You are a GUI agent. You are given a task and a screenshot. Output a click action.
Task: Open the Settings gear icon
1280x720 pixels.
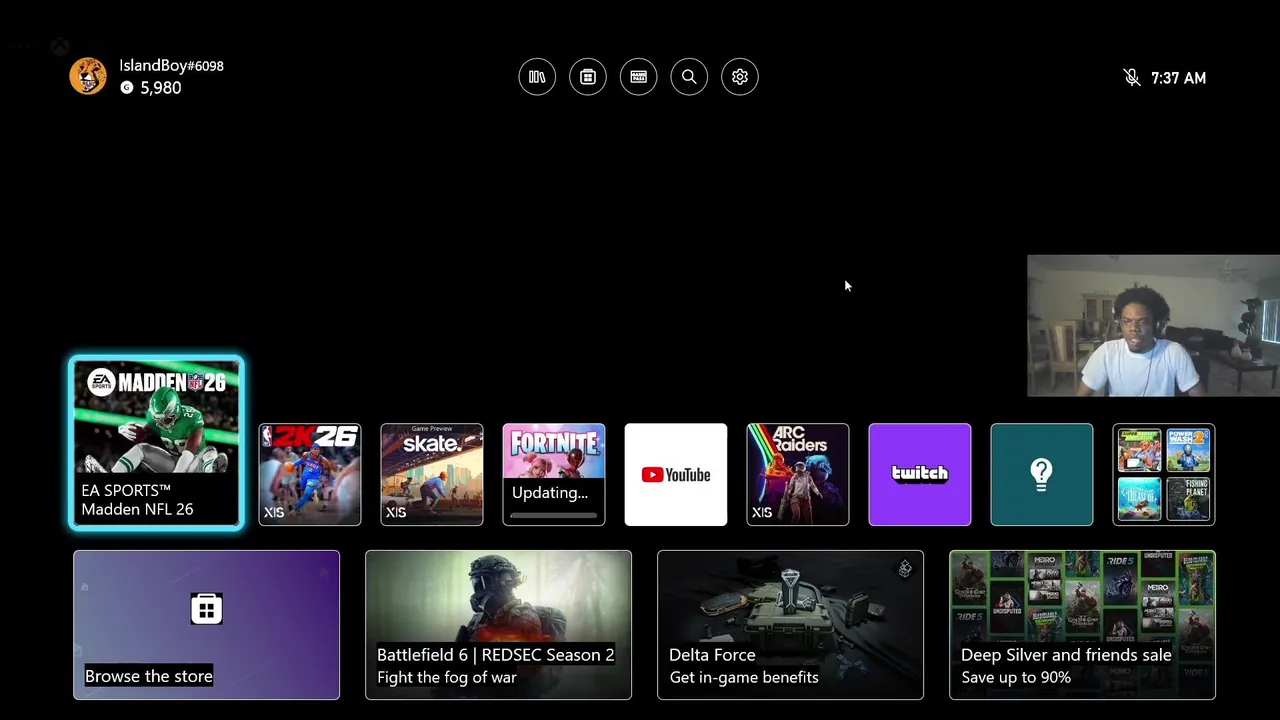tap(740, 77)
